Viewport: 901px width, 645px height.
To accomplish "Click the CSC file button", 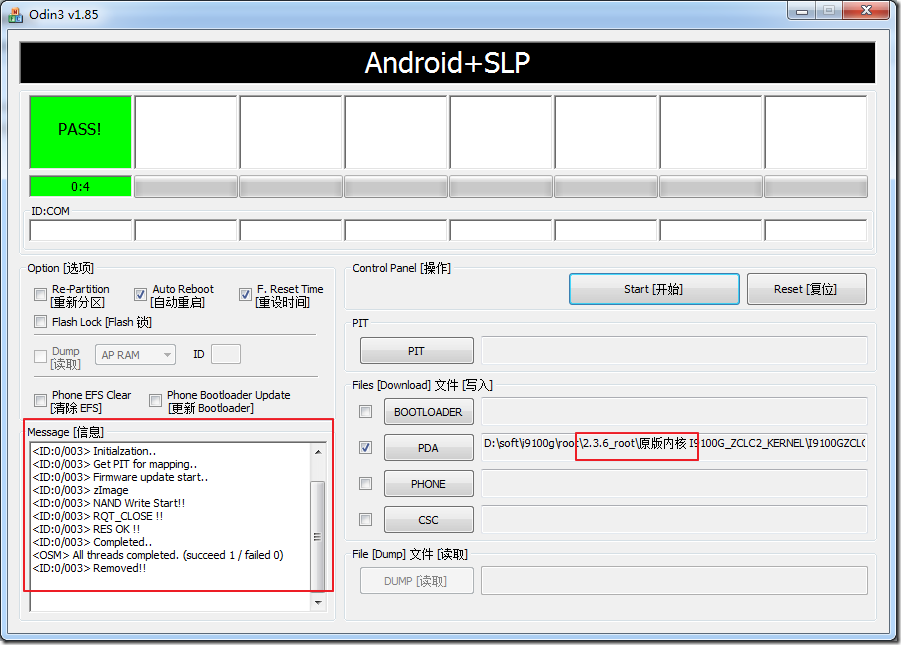I will coord(429,520).
